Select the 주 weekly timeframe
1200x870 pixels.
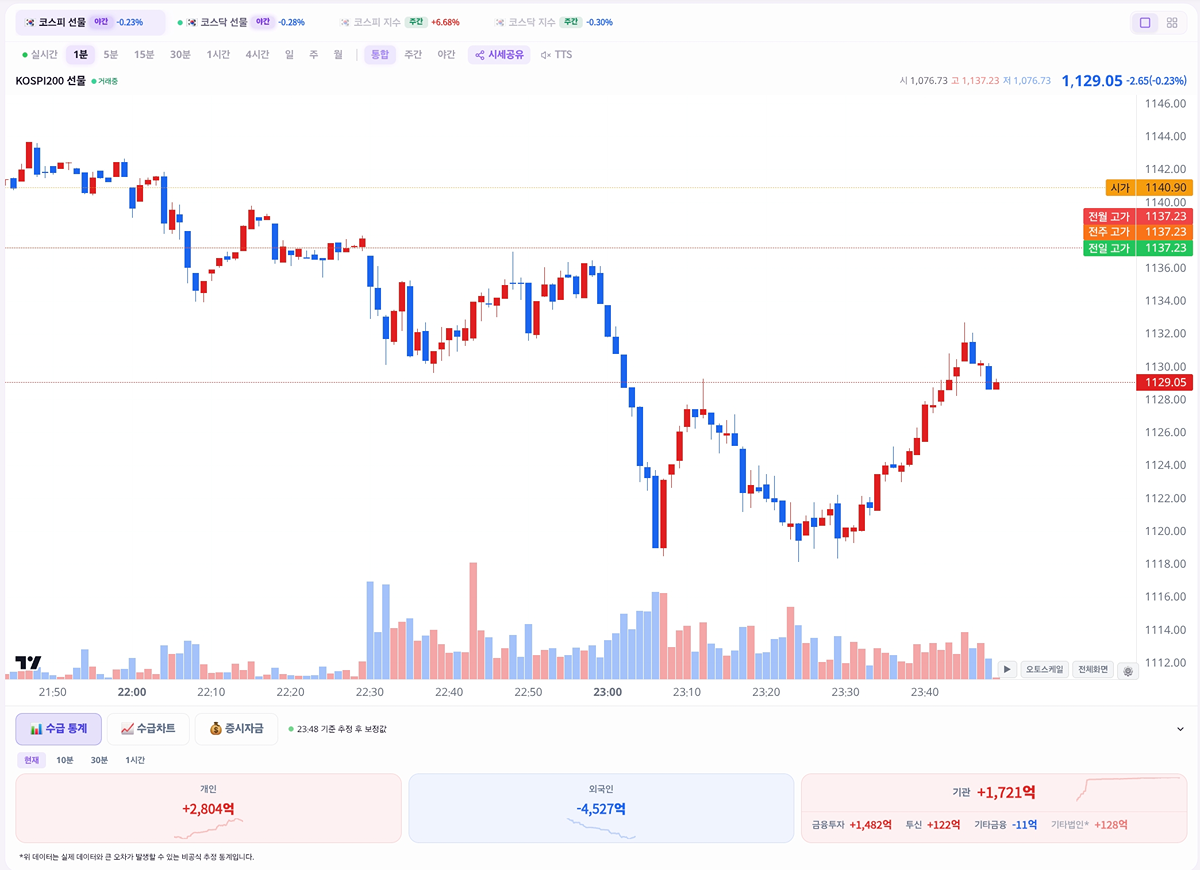pos(313,55)
